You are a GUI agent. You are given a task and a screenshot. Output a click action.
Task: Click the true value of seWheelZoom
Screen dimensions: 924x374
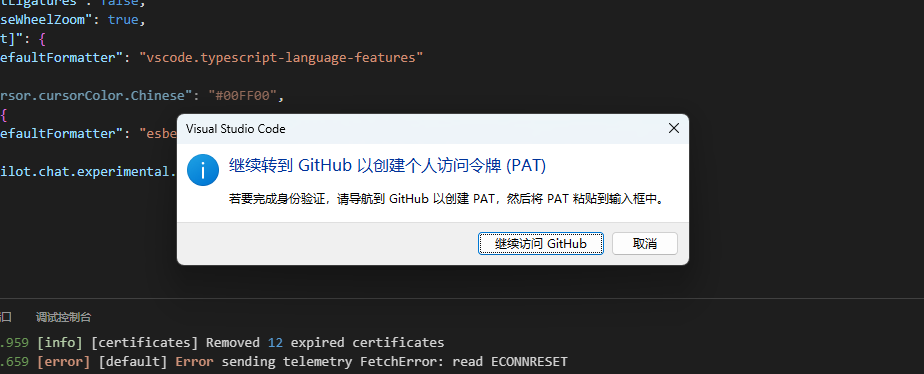[123, 19]
